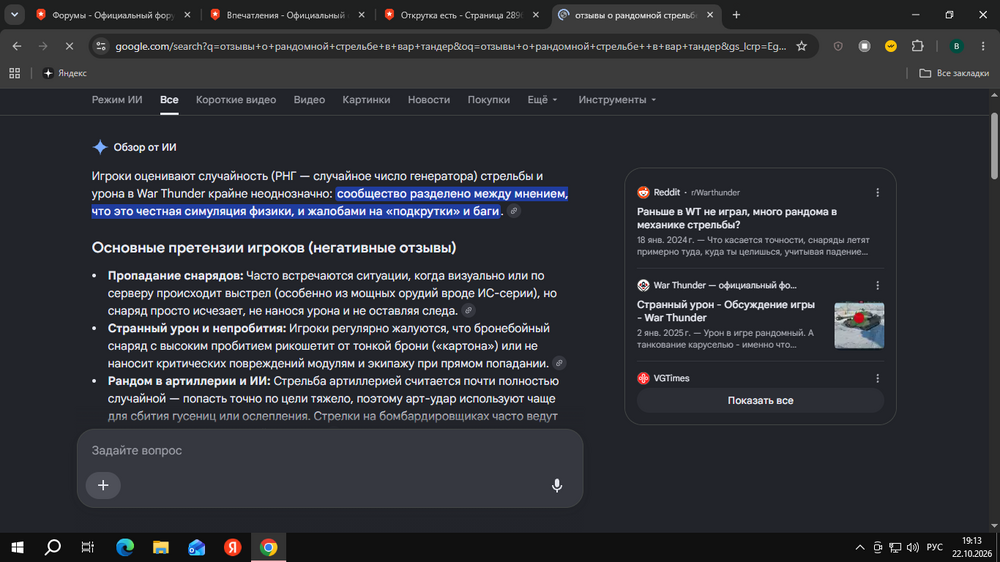The height and width of the screenshot is (562, 1000).
Task: Open the VGTimes source
Action: (x=663, y=378)
